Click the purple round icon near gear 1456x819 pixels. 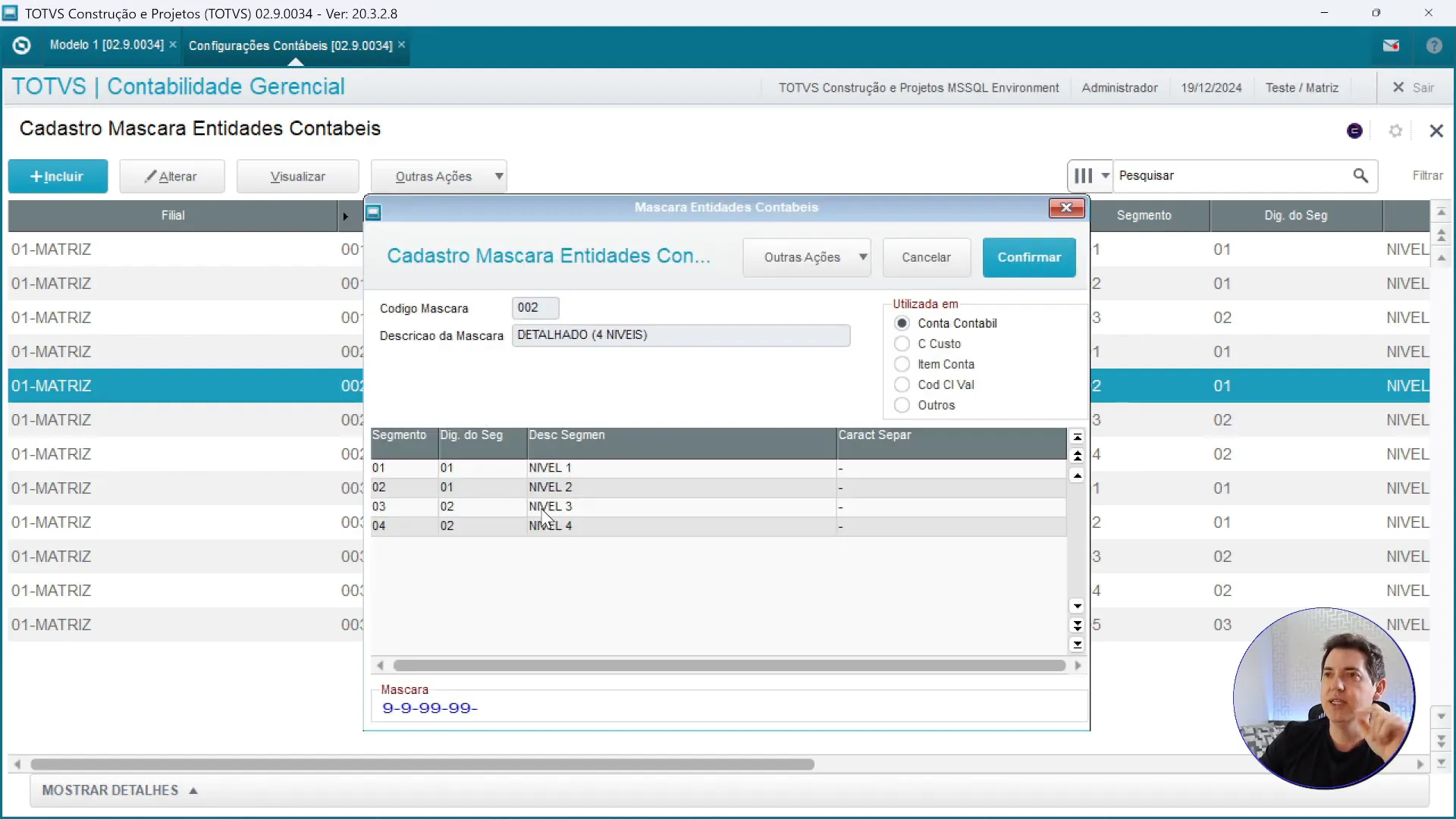[x=1354, y=131]
